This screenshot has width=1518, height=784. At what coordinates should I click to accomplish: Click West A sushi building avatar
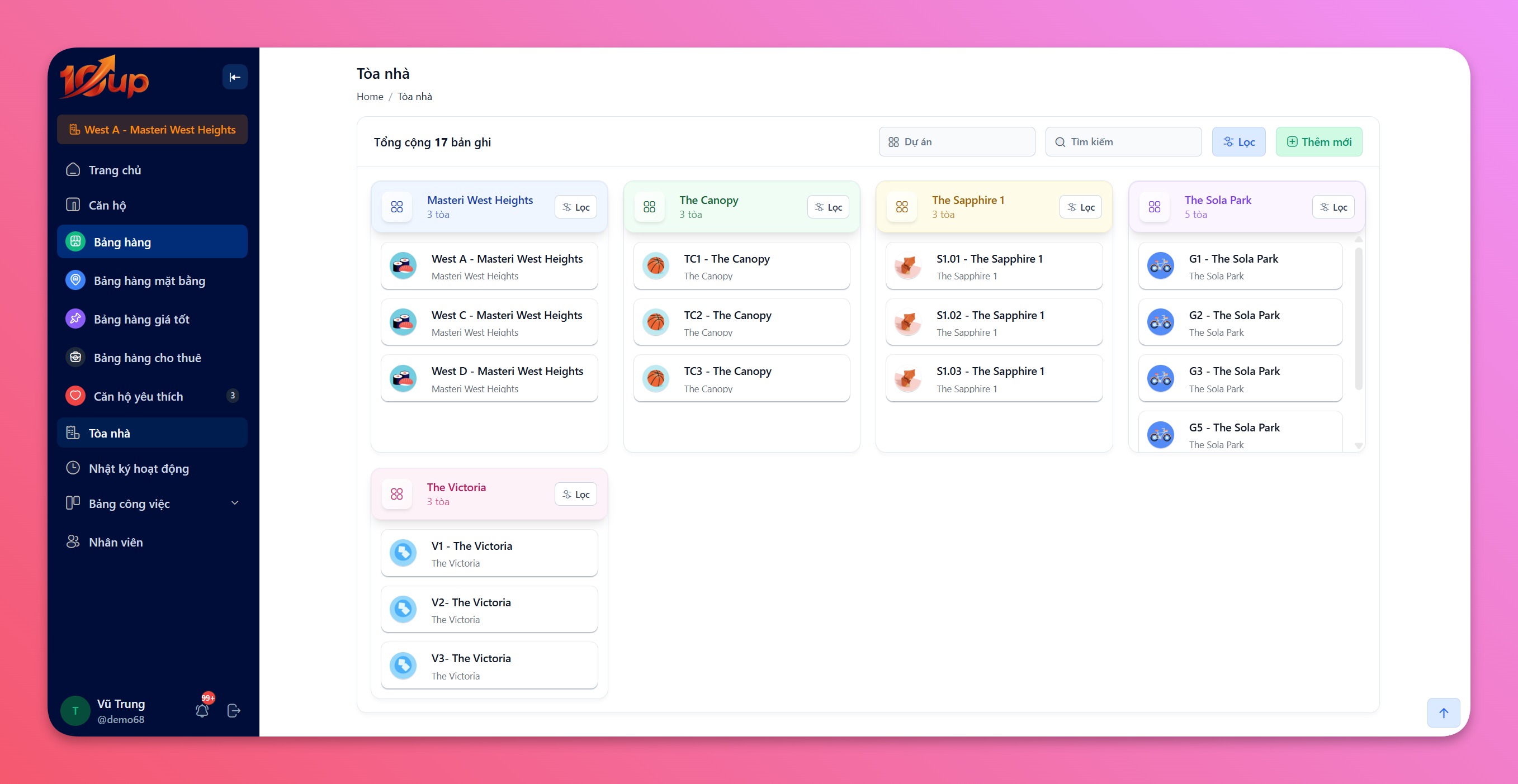click(x=403, y=266)
